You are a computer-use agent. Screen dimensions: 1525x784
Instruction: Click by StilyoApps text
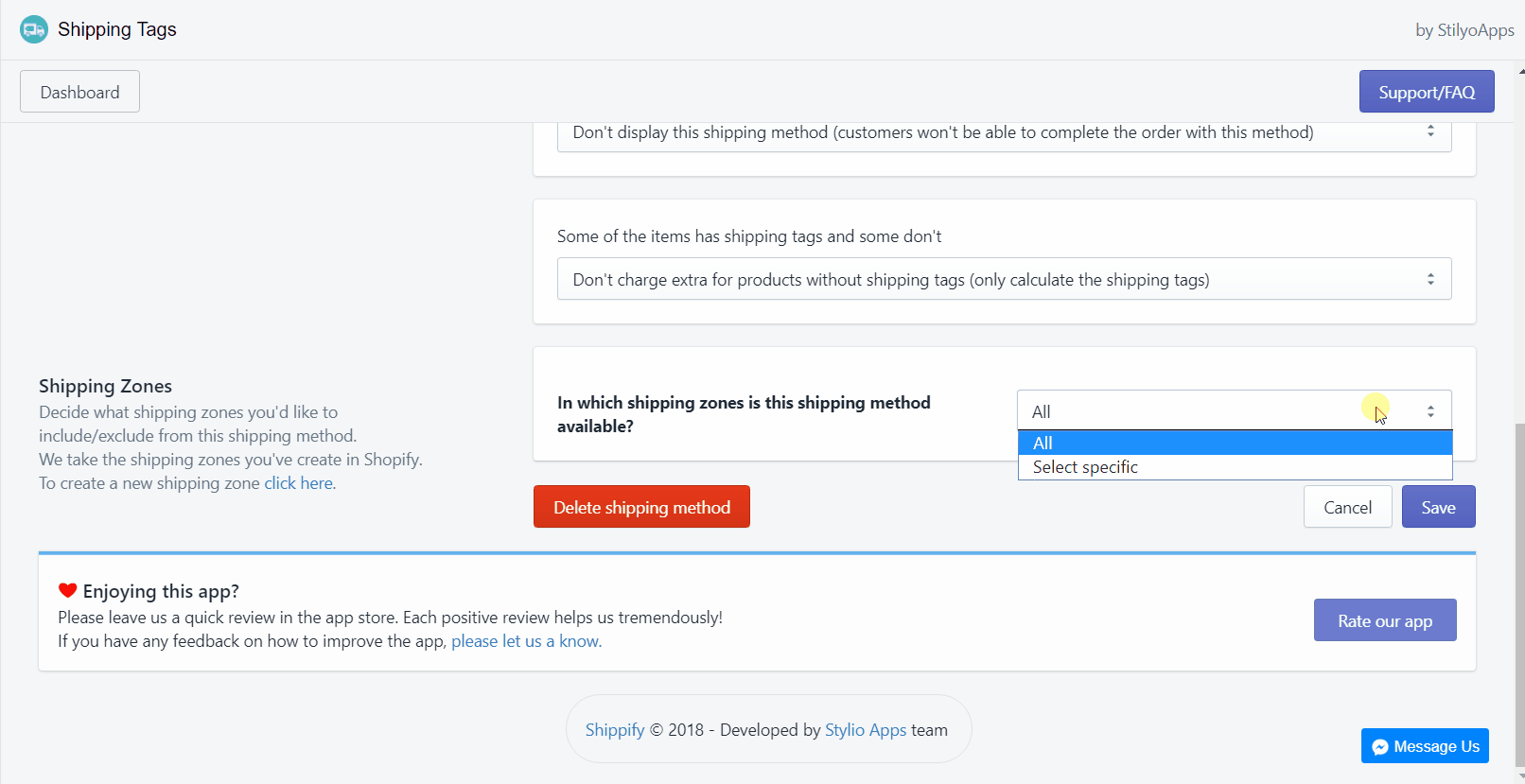click(1464, 30)
